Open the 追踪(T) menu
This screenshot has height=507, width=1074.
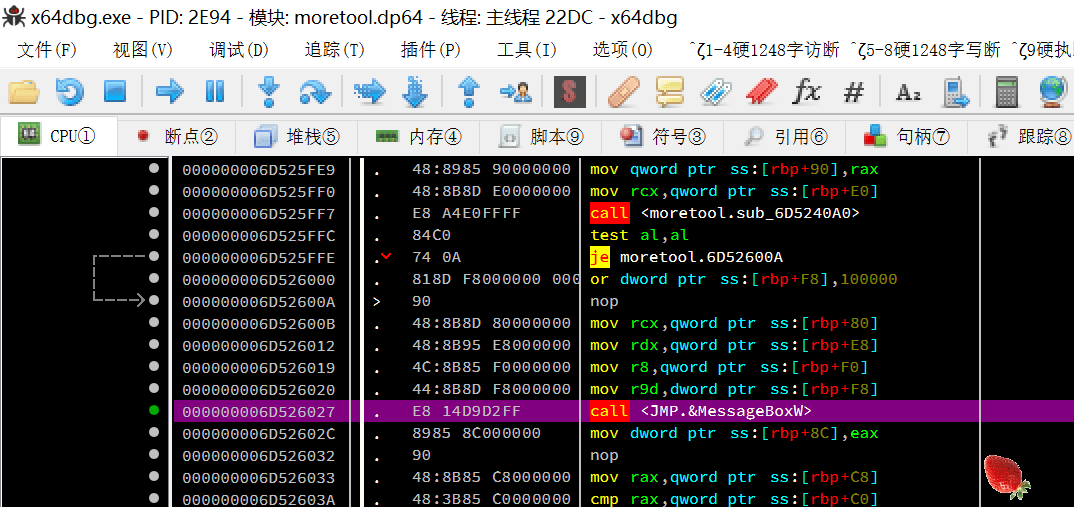(334, 50)
